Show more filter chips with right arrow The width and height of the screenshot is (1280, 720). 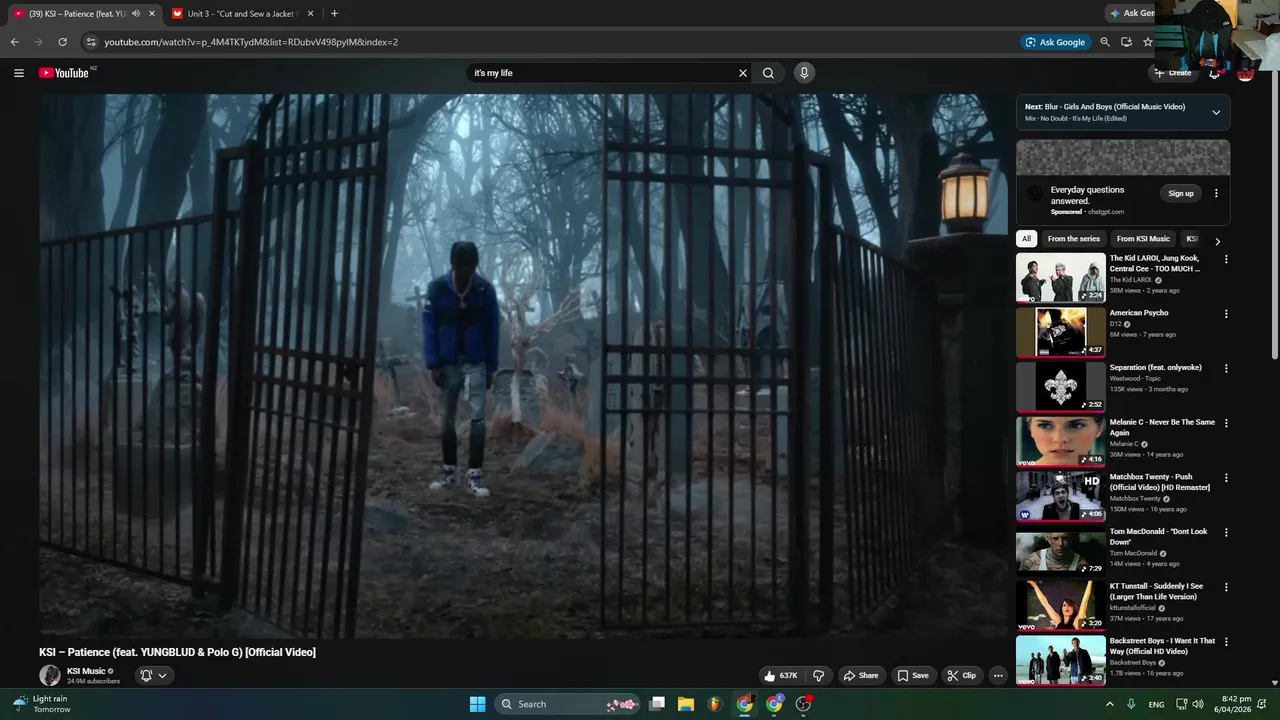click(x=1217, y=240)
